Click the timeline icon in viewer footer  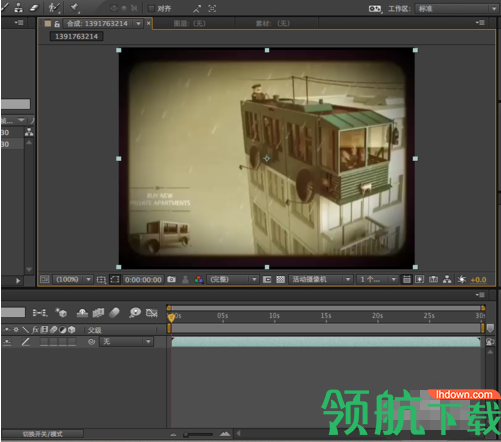click(433, 279)
